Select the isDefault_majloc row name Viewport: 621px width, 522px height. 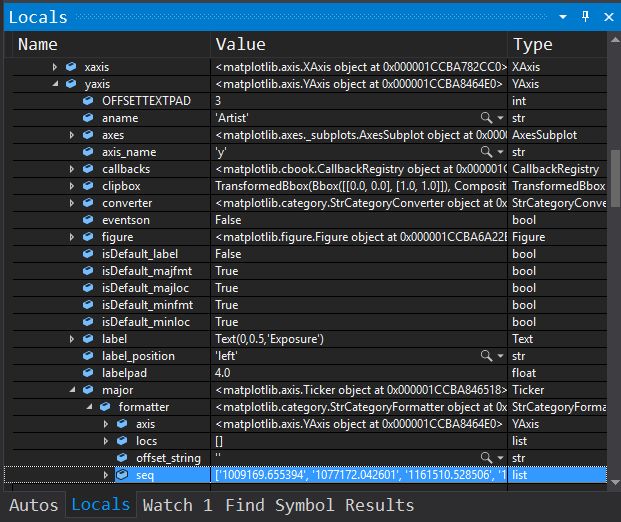pos(145,288)
